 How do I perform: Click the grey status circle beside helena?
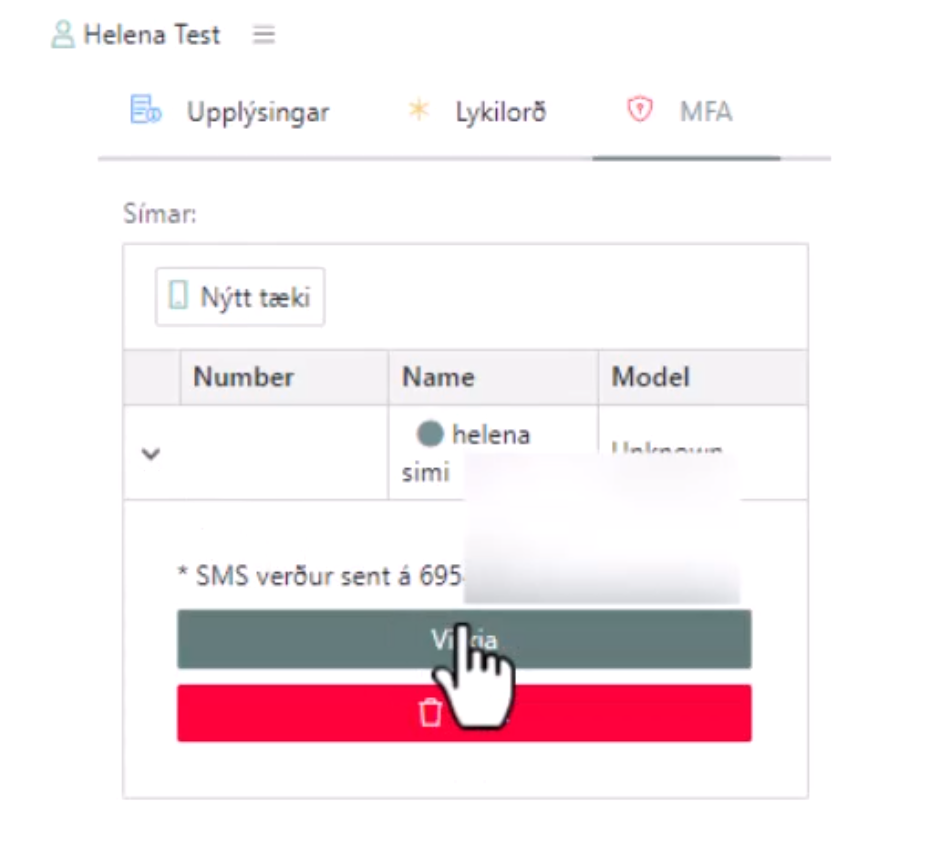click(430, 435)
